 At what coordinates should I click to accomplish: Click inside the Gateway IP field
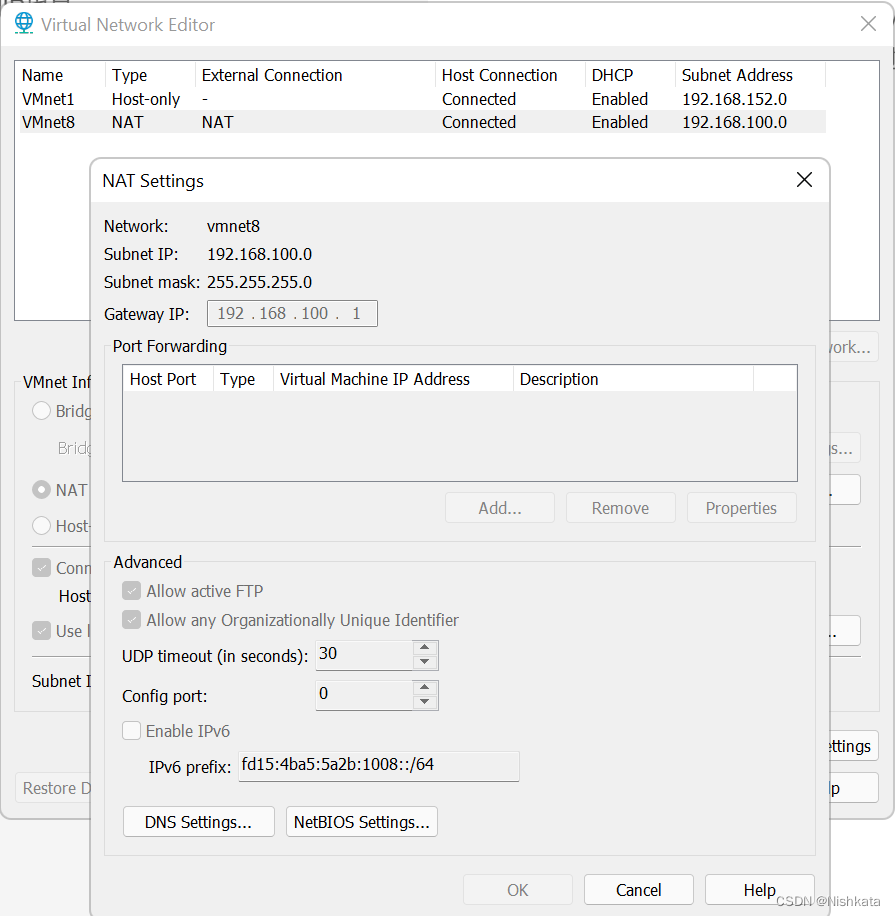pos(292,313)
